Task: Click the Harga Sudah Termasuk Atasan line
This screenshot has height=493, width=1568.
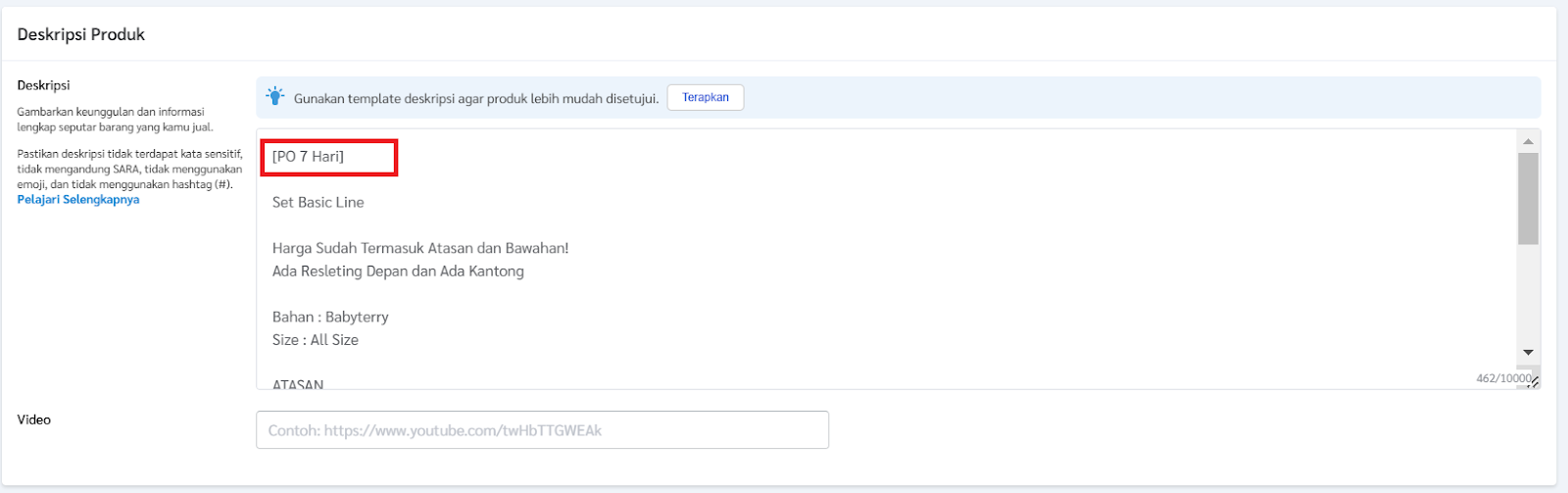Action: point(420,249)
